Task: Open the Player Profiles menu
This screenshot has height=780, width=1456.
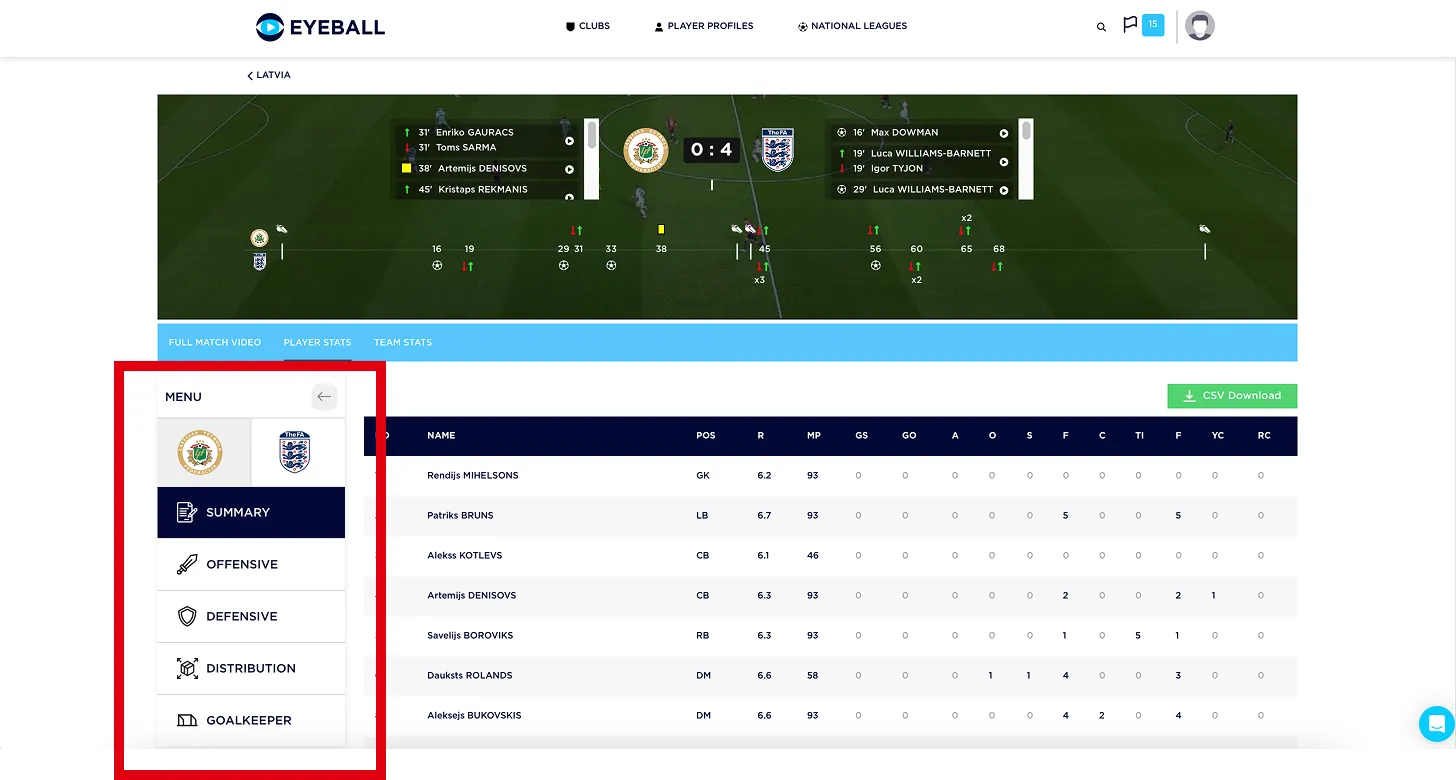Action: tap(704, 26)
